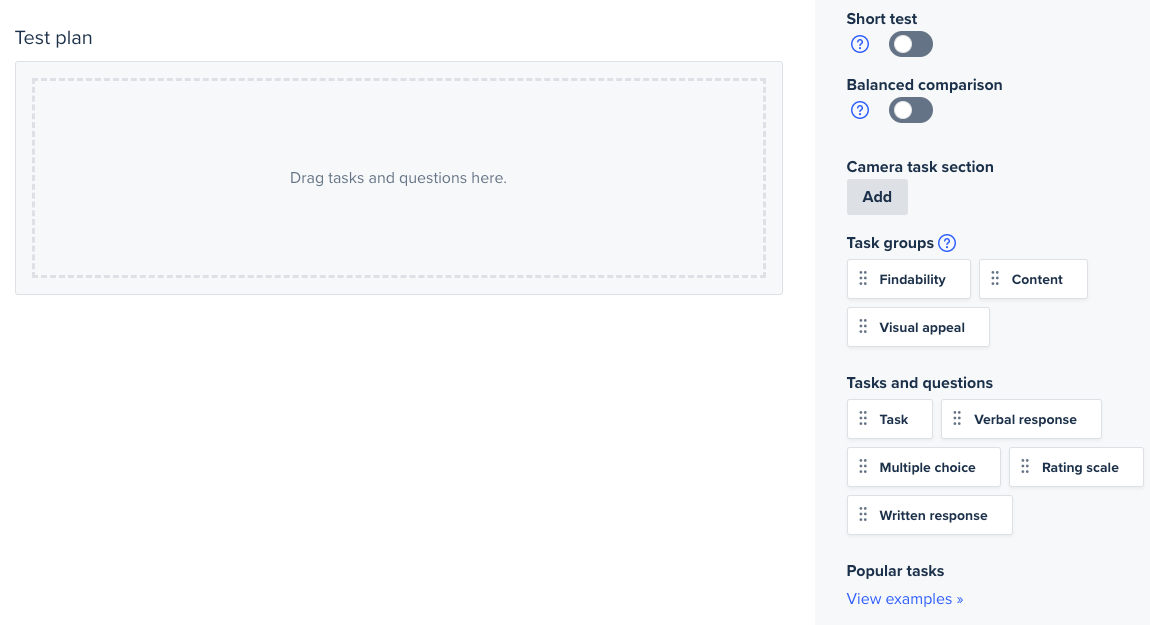The width and height of the screenshot is (1150, 625).
Task: Select the Content task group
Action: click(x=1033, y=279)
